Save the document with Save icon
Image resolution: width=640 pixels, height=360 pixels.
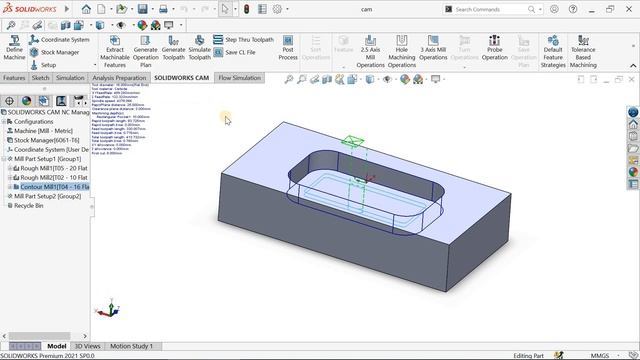click(x=142, y=9)
